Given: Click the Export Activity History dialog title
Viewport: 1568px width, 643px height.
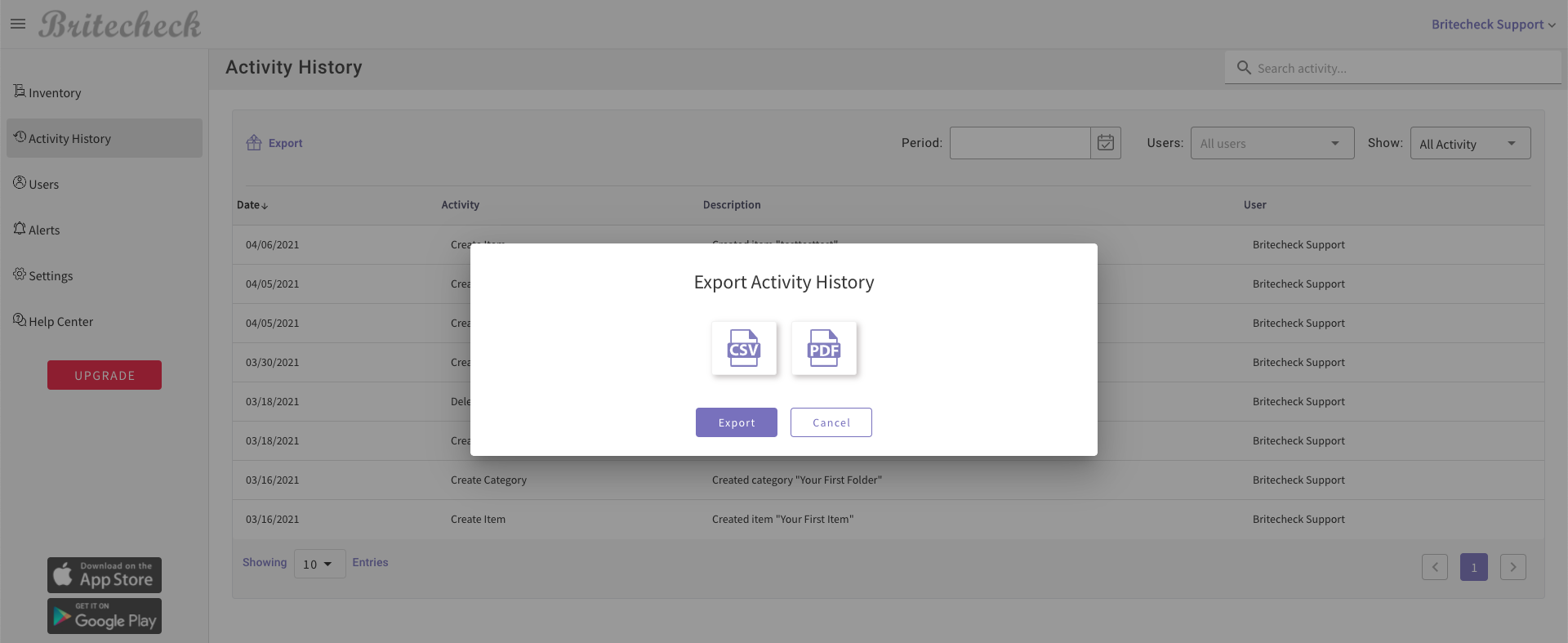Looking at the screenshot, I should pos(784,282).
